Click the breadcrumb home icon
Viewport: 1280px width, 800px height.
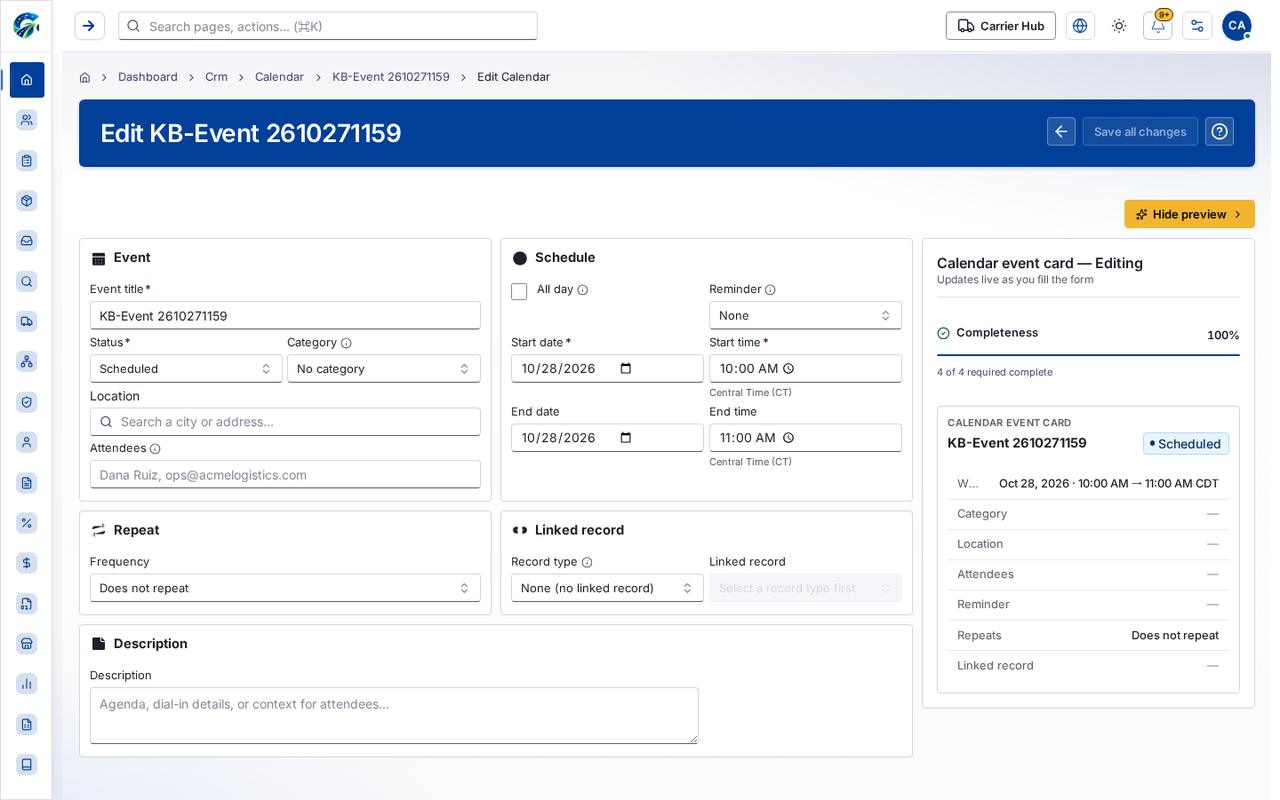[x=85, y=77]
